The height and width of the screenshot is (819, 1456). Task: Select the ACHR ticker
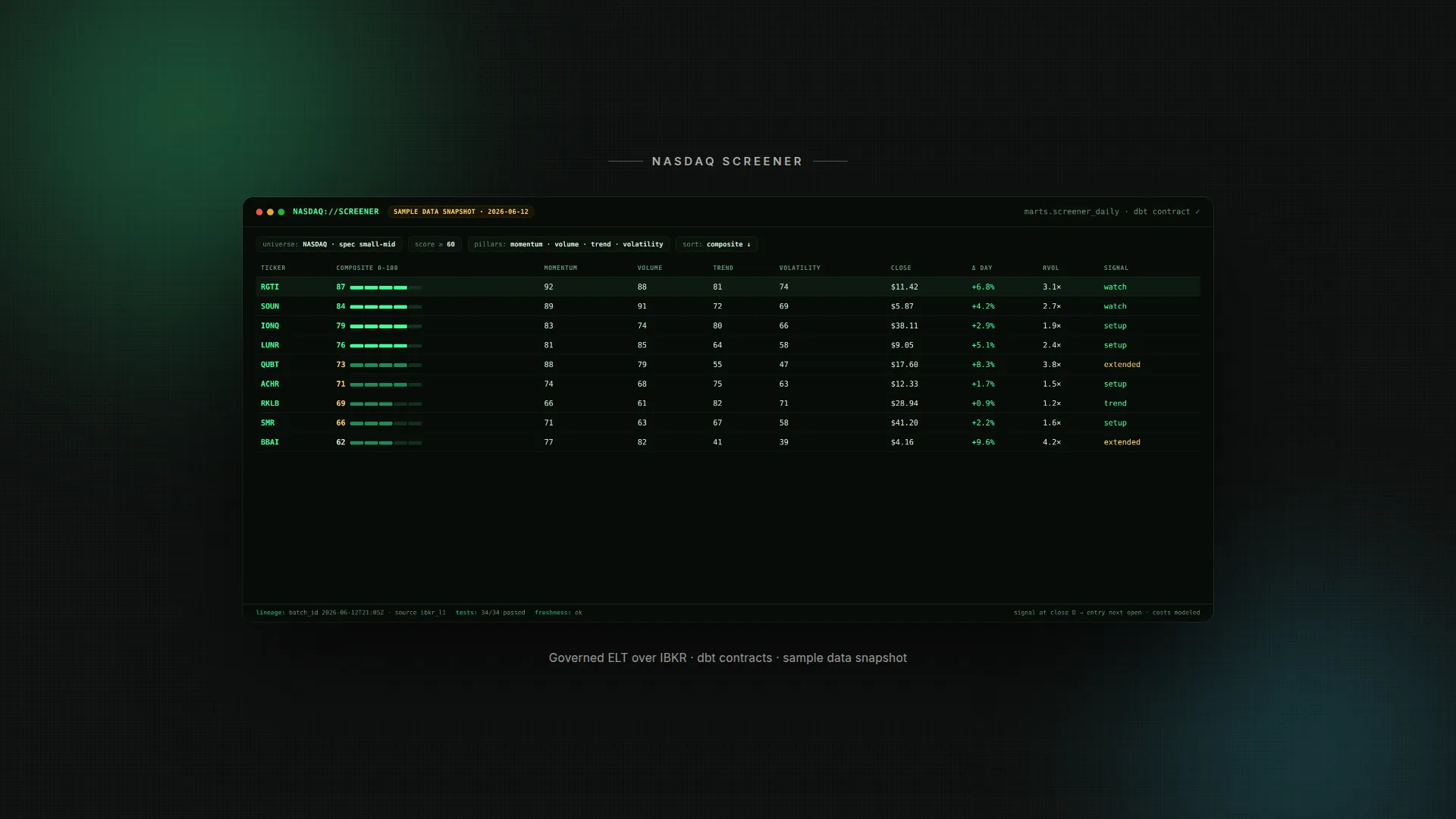[270, 384]
